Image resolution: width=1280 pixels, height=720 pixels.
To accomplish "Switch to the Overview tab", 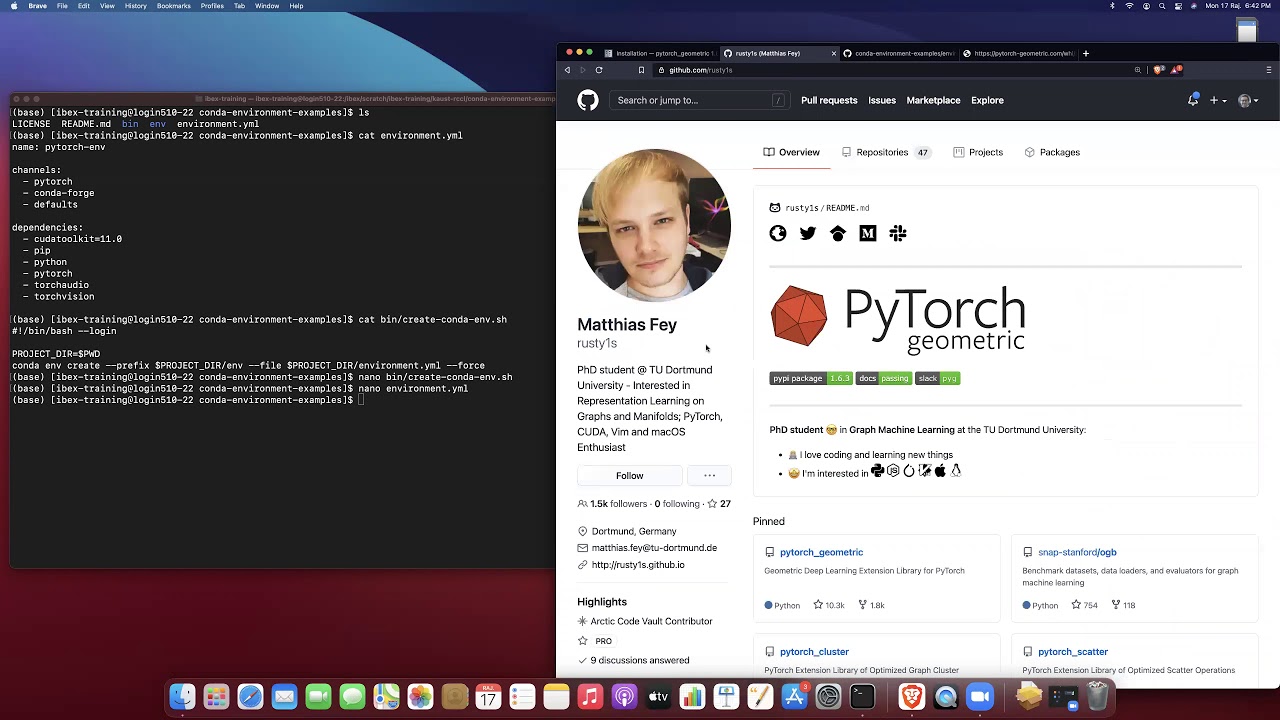I will point(791,152).
